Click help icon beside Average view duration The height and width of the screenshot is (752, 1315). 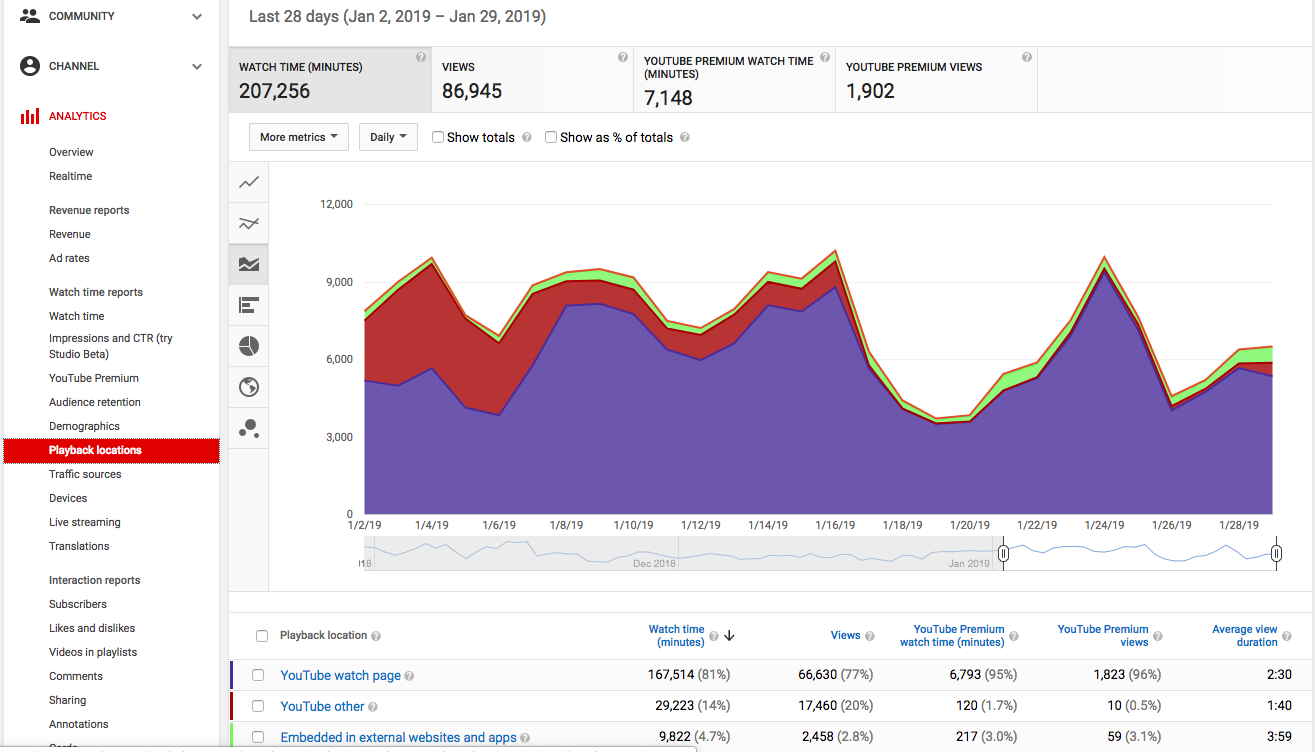coord(1287,636)
